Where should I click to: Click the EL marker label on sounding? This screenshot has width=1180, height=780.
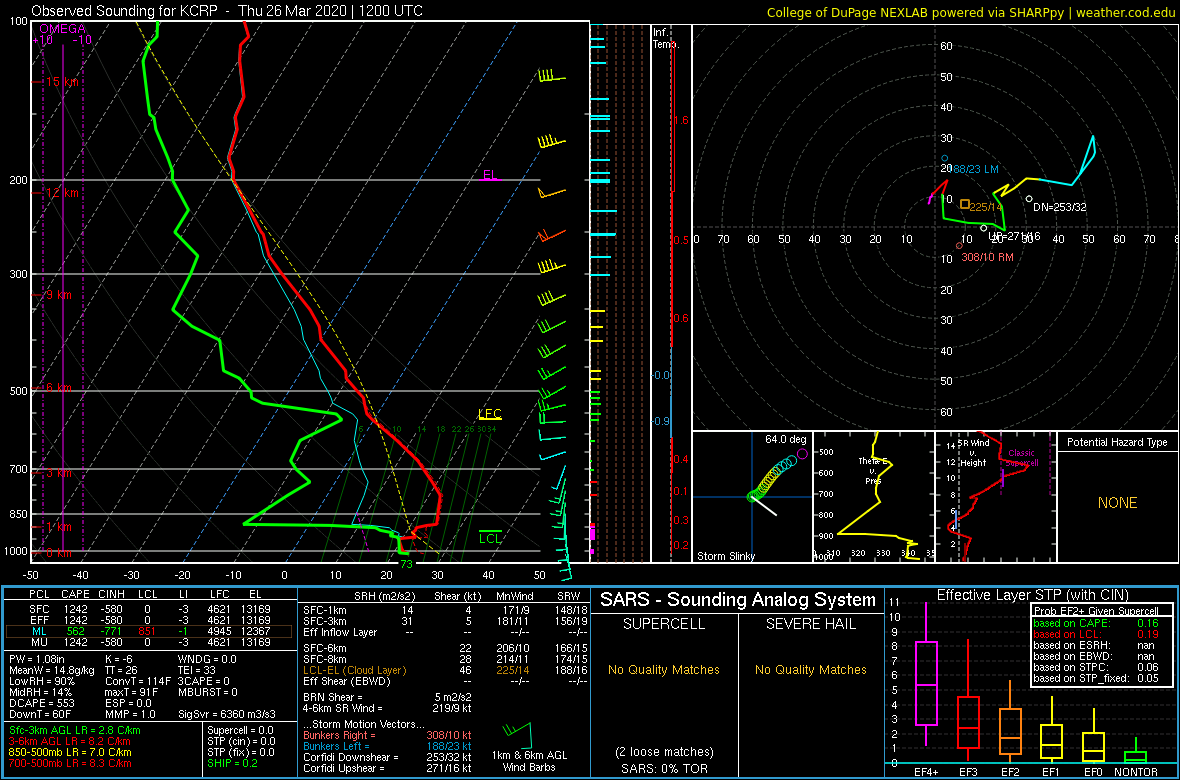(491, 175)
